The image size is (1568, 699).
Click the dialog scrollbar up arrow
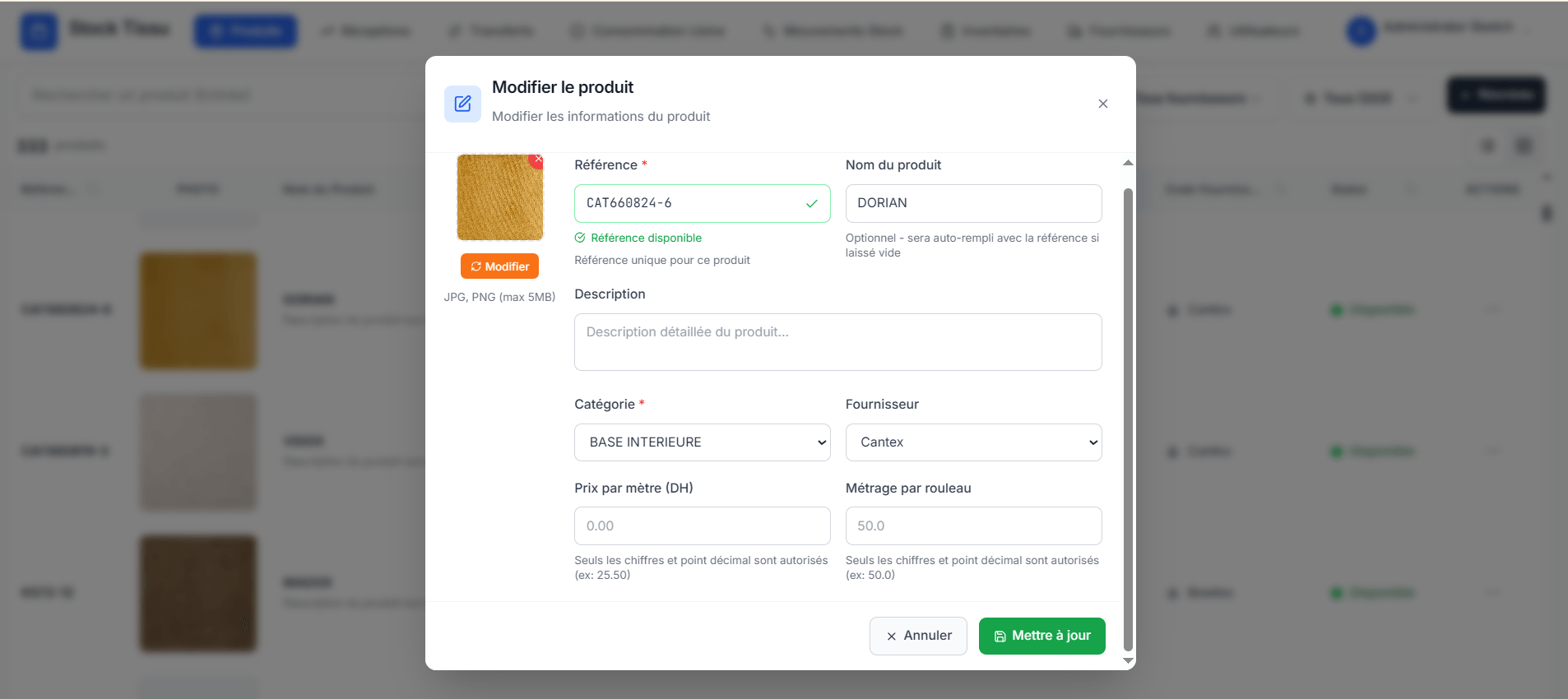pos(1128,163)
